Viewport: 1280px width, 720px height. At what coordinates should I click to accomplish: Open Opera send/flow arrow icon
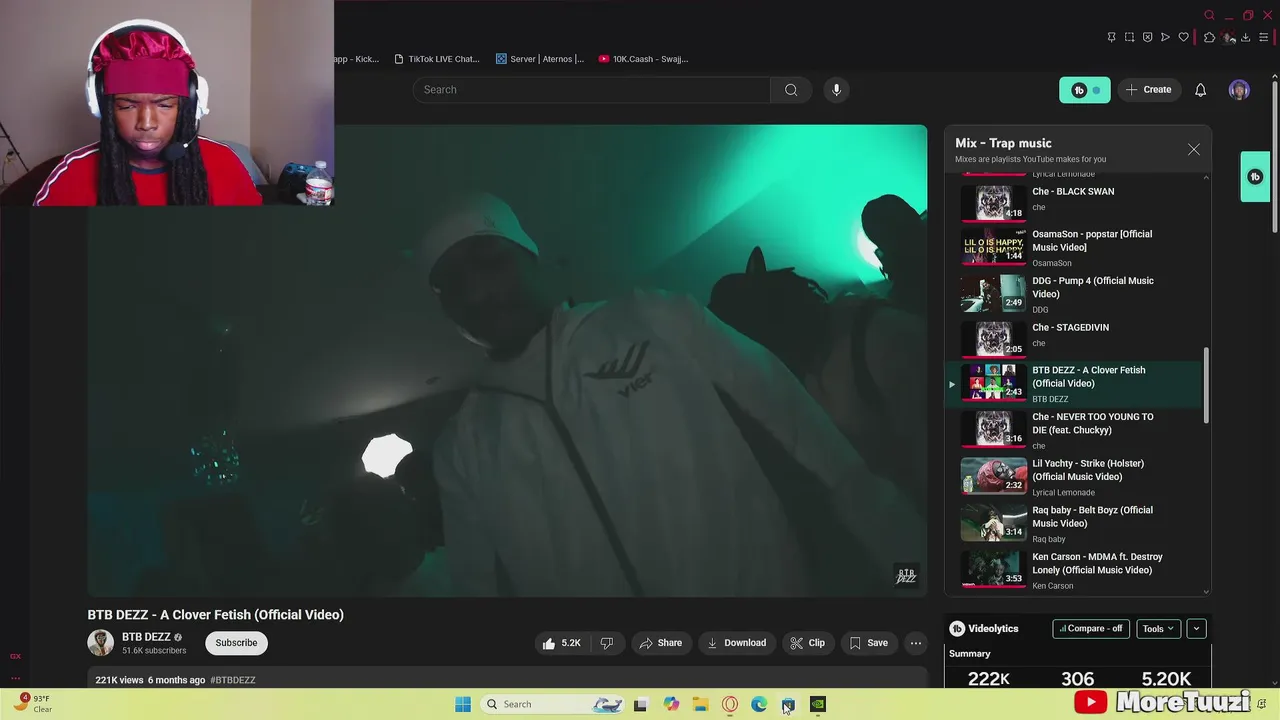pos(1165,38)
